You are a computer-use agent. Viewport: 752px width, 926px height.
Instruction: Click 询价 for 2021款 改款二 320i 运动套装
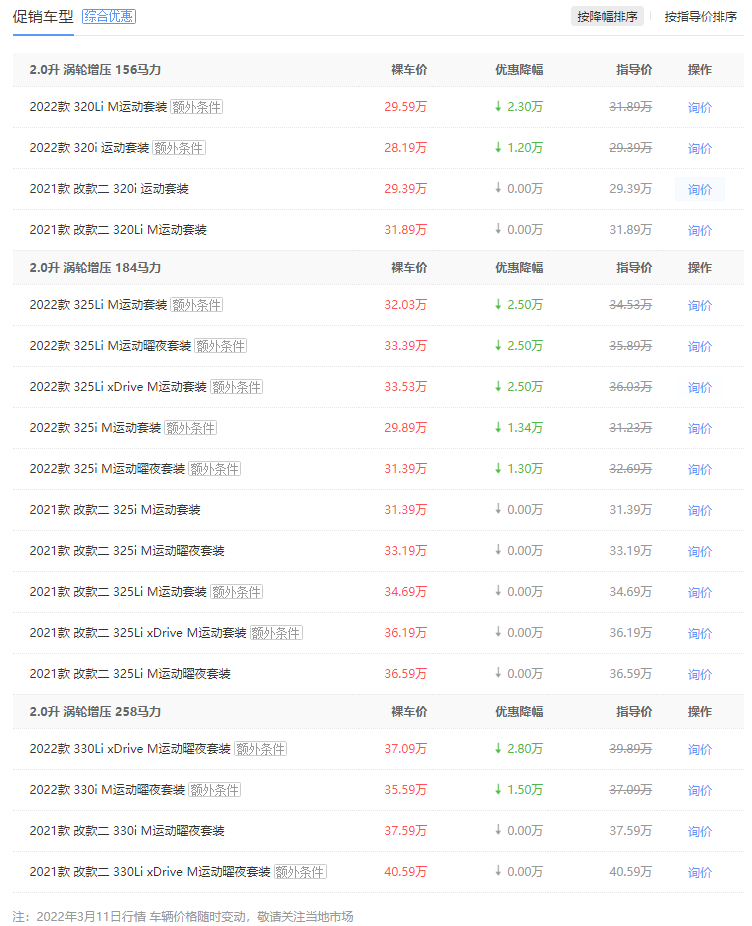coord(700,190)
